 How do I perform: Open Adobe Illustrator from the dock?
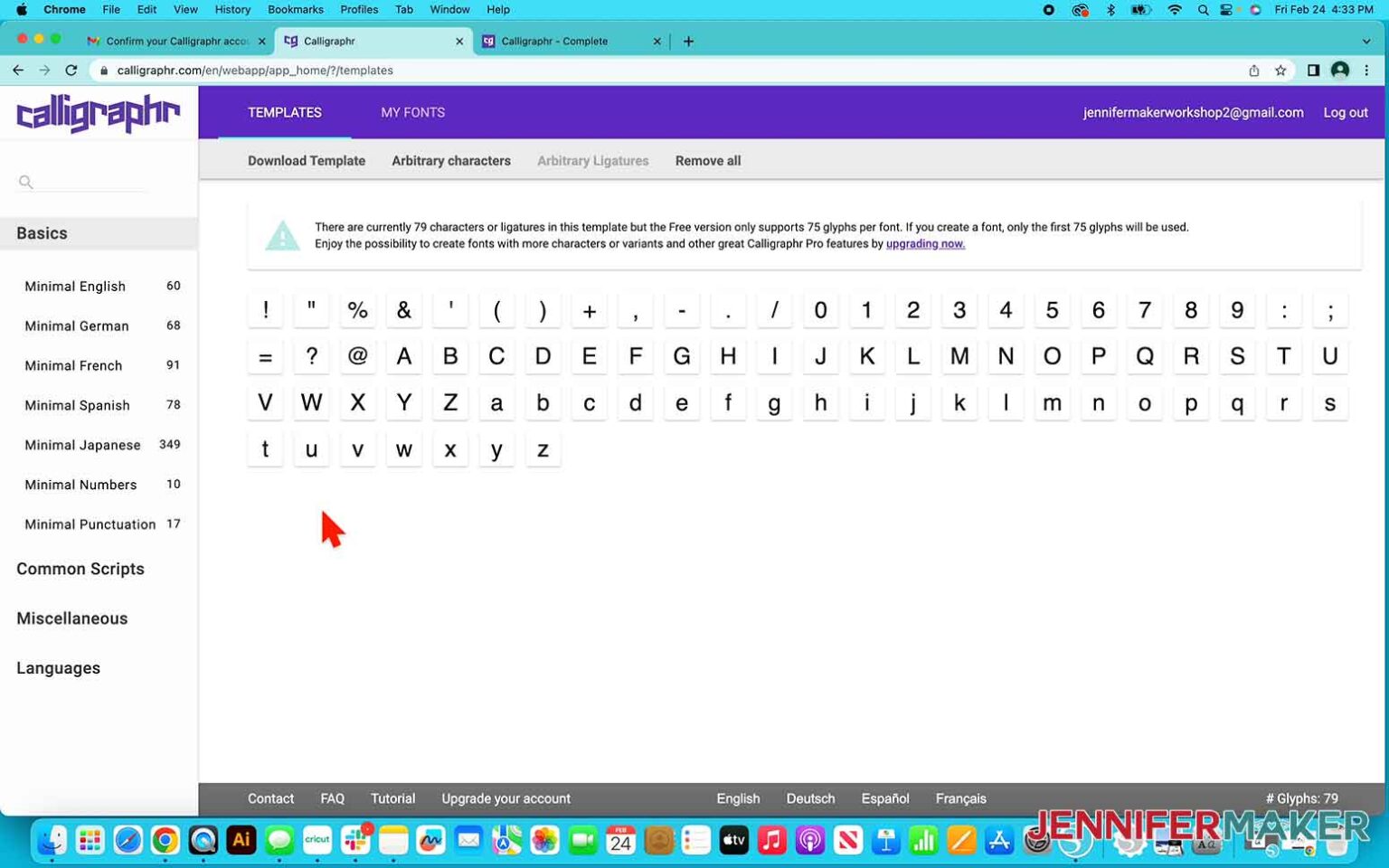[x=241, y=841]
